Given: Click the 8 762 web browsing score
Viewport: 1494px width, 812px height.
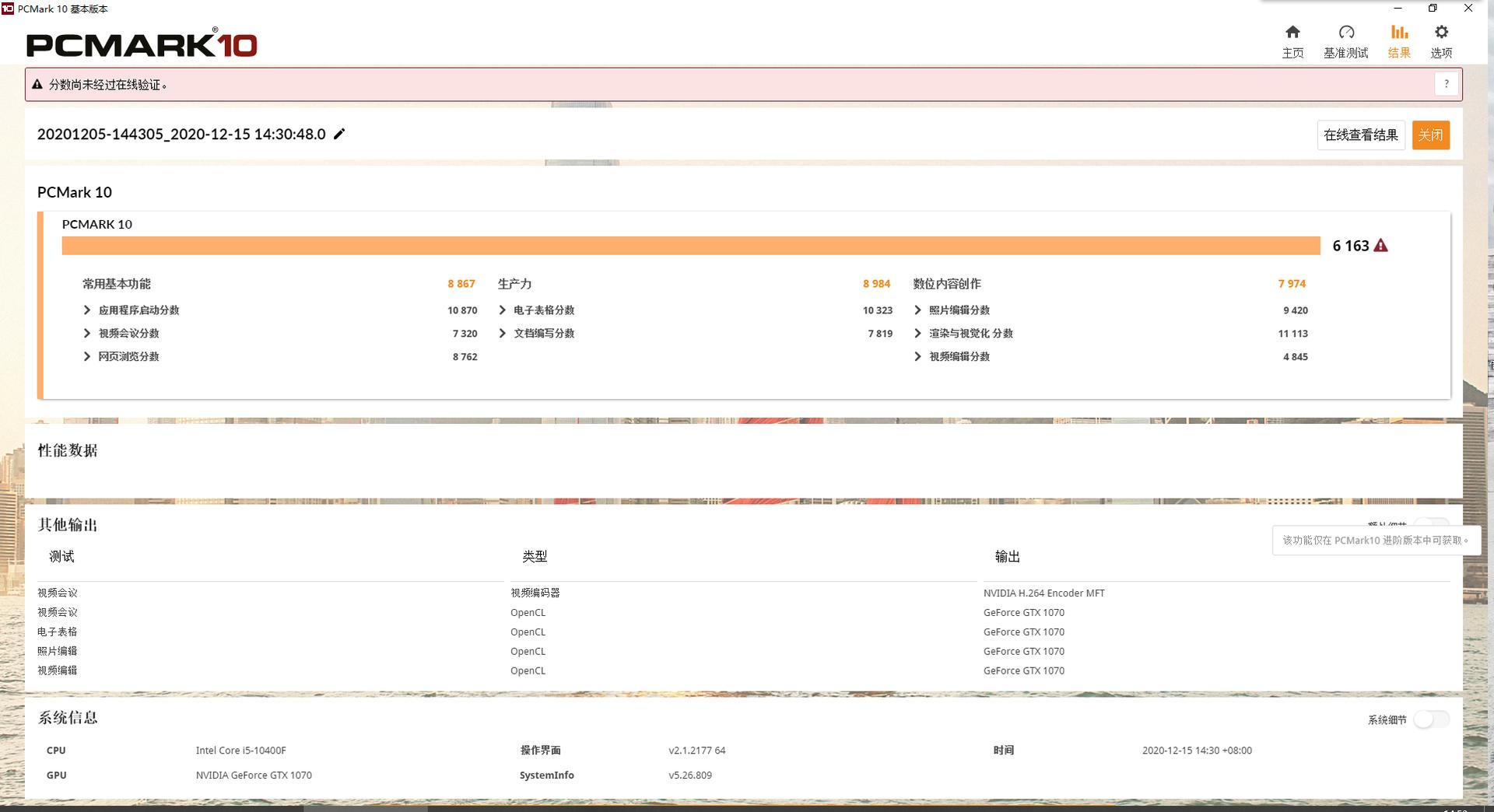Looking at the screenshot, I should click(465, 357).
